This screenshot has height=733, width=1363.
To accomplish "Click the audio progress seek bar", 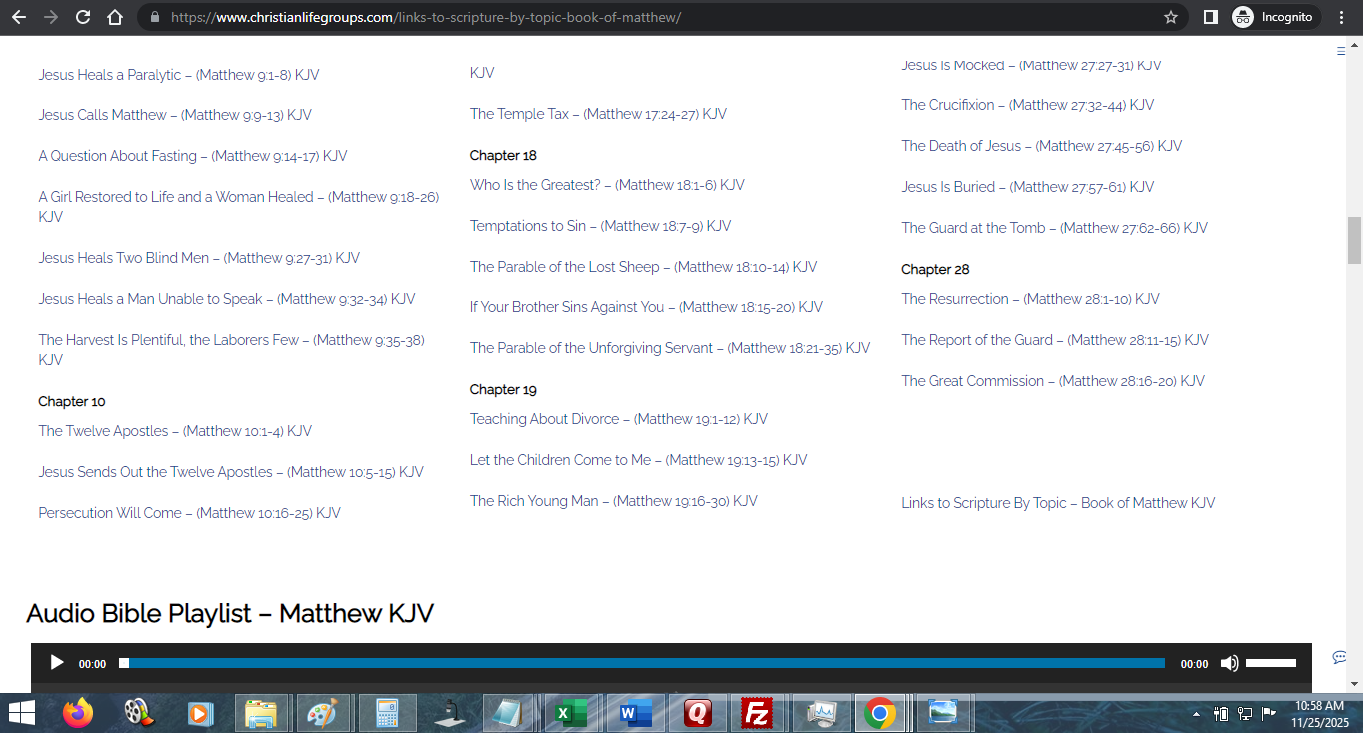I will coord(640,663).
